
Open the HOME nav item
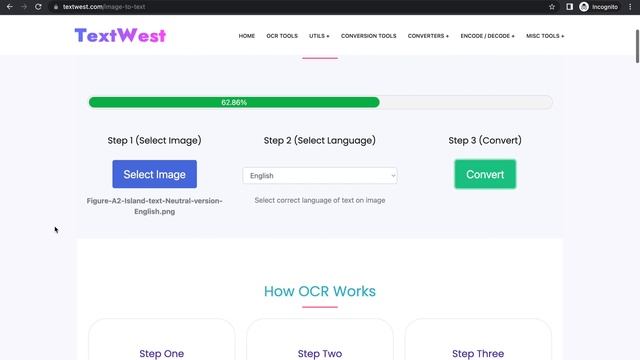[x=247, y=36]
